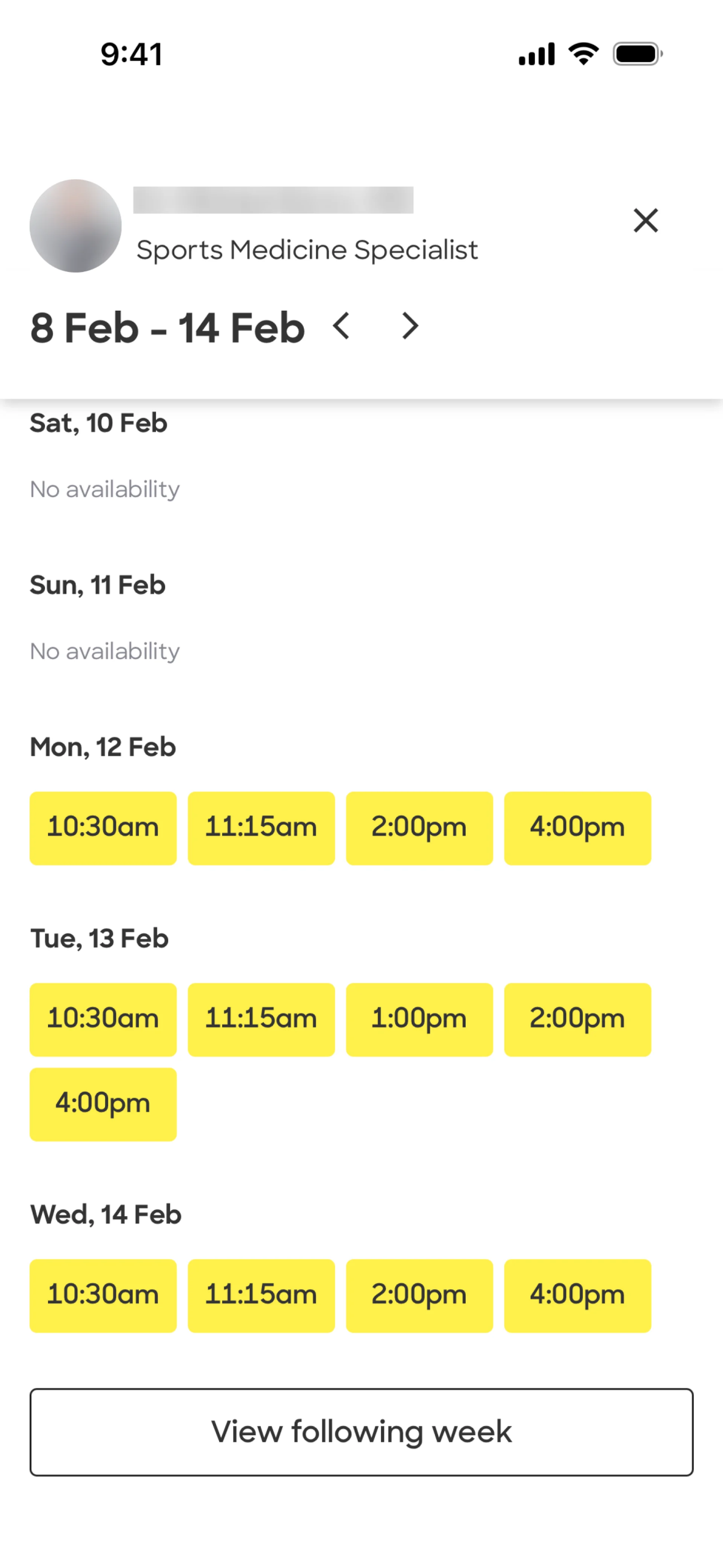Tap the doctor's profile photo
The image size is (723, 1568).
point(75,226)
